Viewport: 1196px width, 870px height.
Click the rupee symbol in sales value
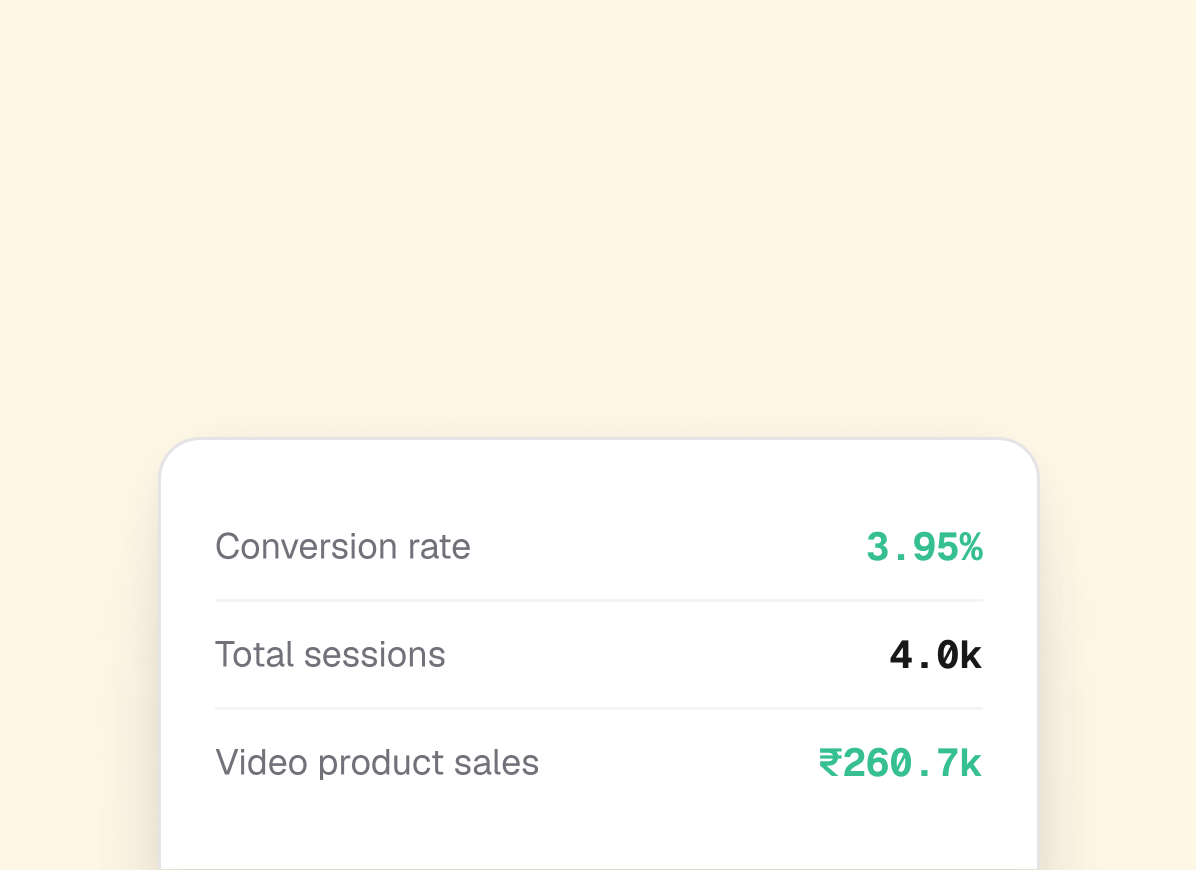pos(830,763)
